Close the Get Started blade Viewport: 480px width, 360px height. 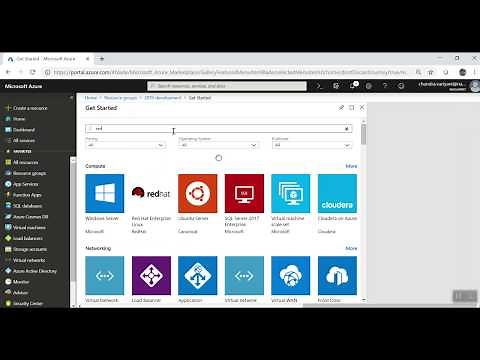click(362, 108)
